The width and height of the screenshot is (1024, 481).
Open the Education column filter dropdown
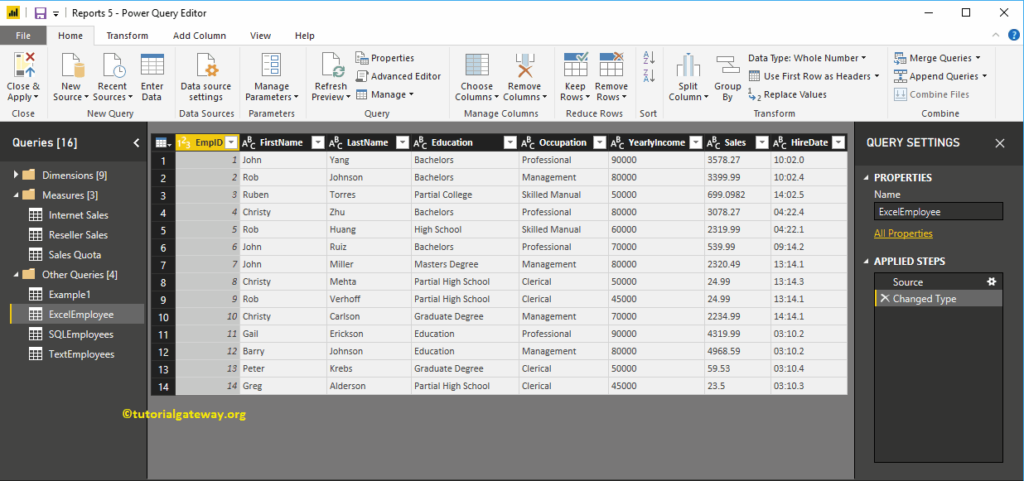509,142
